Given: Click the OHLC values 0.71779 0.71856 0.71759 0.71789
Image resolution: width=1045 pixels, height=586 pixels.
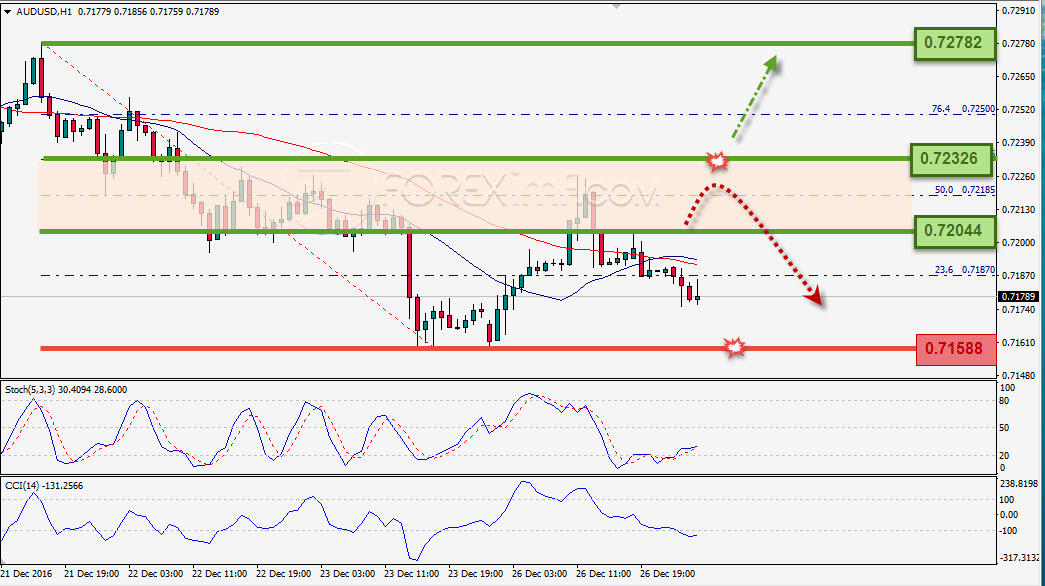Looking at the screenshot, I should point(148,11).
